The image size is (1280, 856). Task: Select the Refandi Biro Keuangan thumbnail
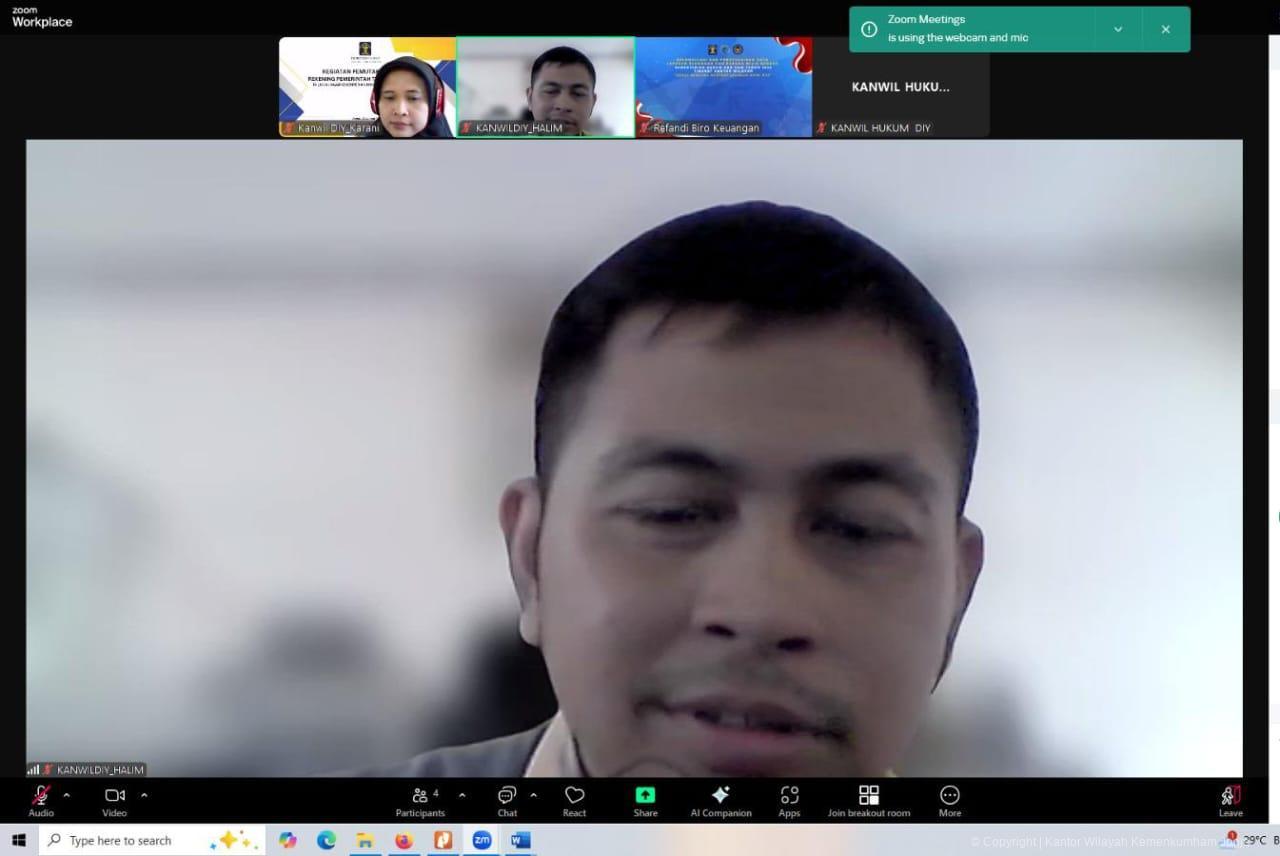click(723, 87)
